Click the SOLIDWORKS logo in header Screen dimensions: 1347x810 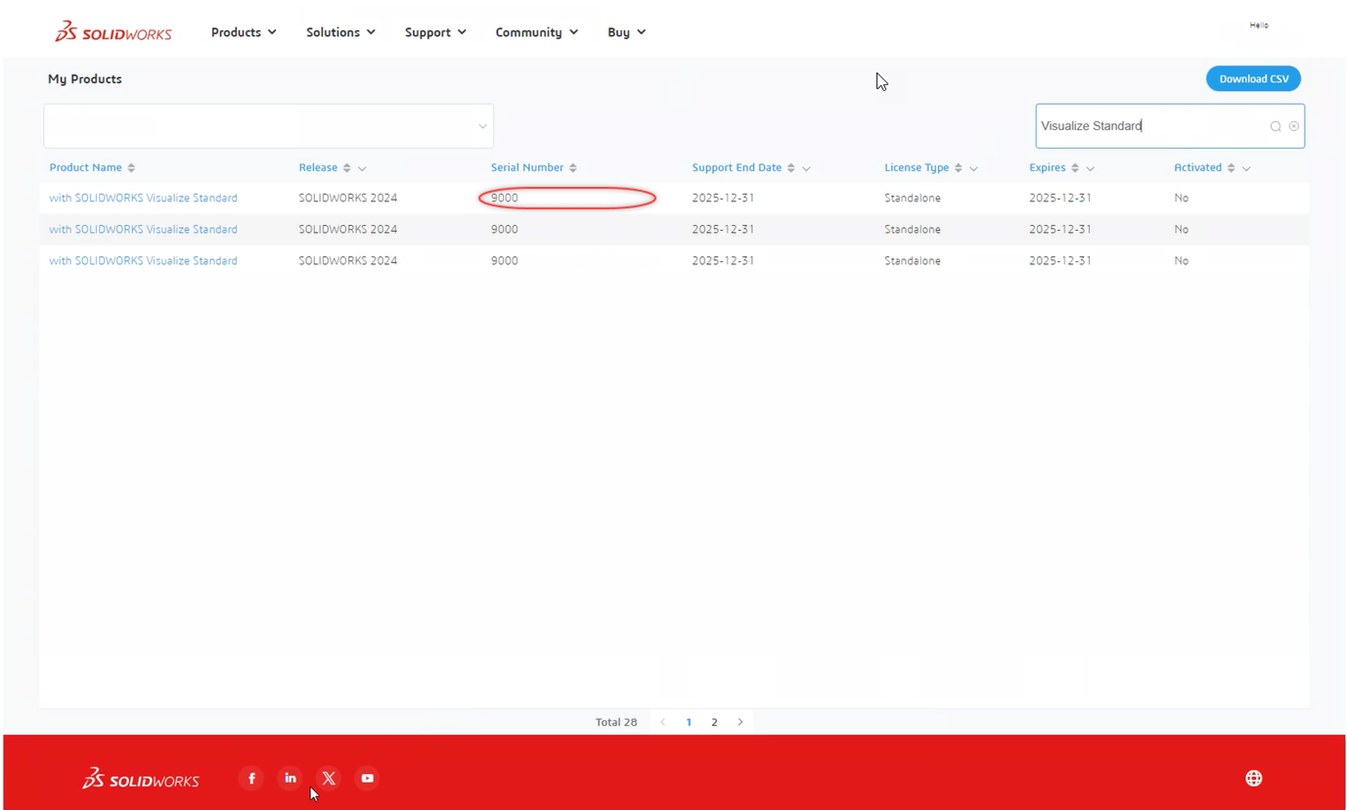[113, 32]
